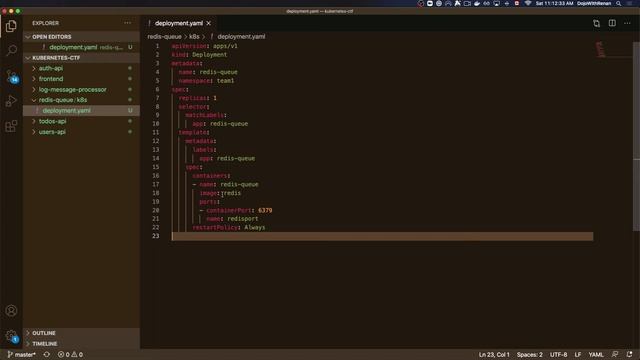Click containerPort value 6379
This screenshot has width=640, height=360.
(265, 211)
